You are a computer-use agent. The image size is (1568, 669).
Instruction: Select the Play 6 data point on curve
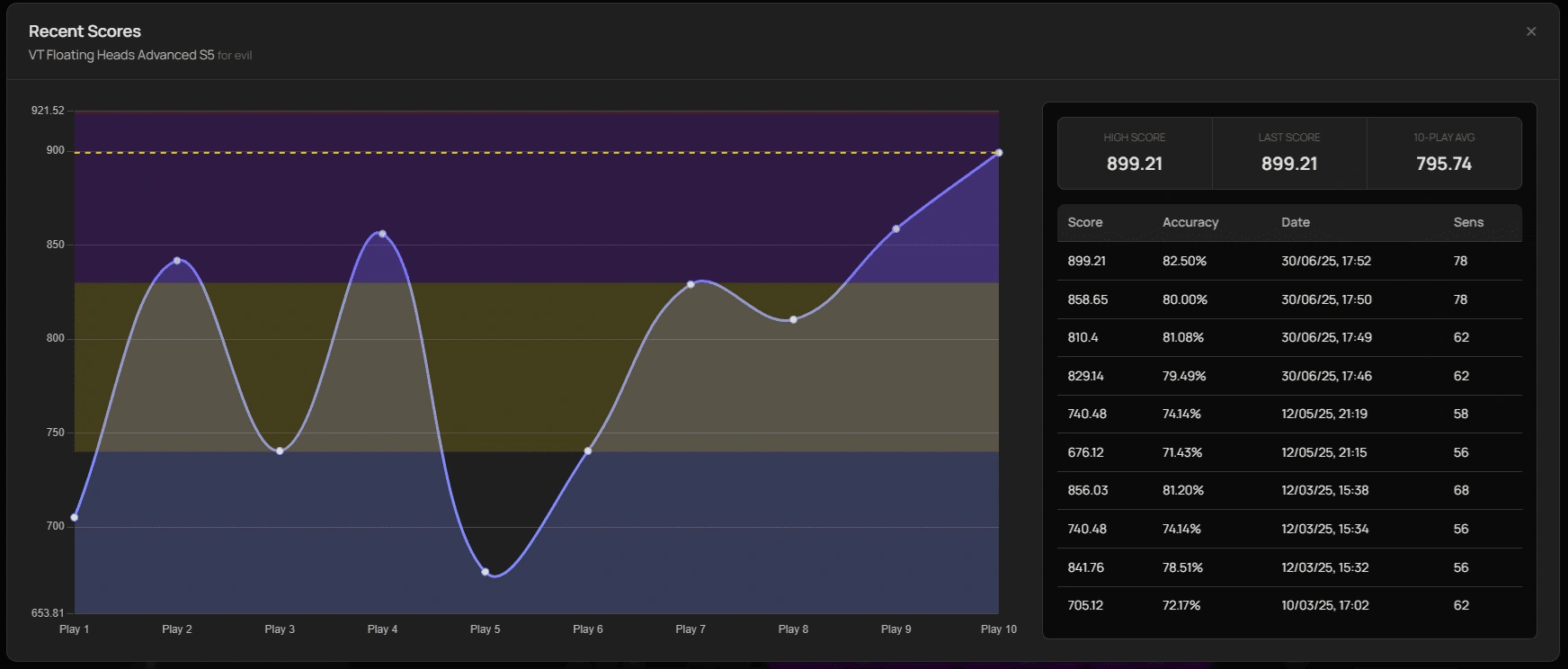[588, 450]
